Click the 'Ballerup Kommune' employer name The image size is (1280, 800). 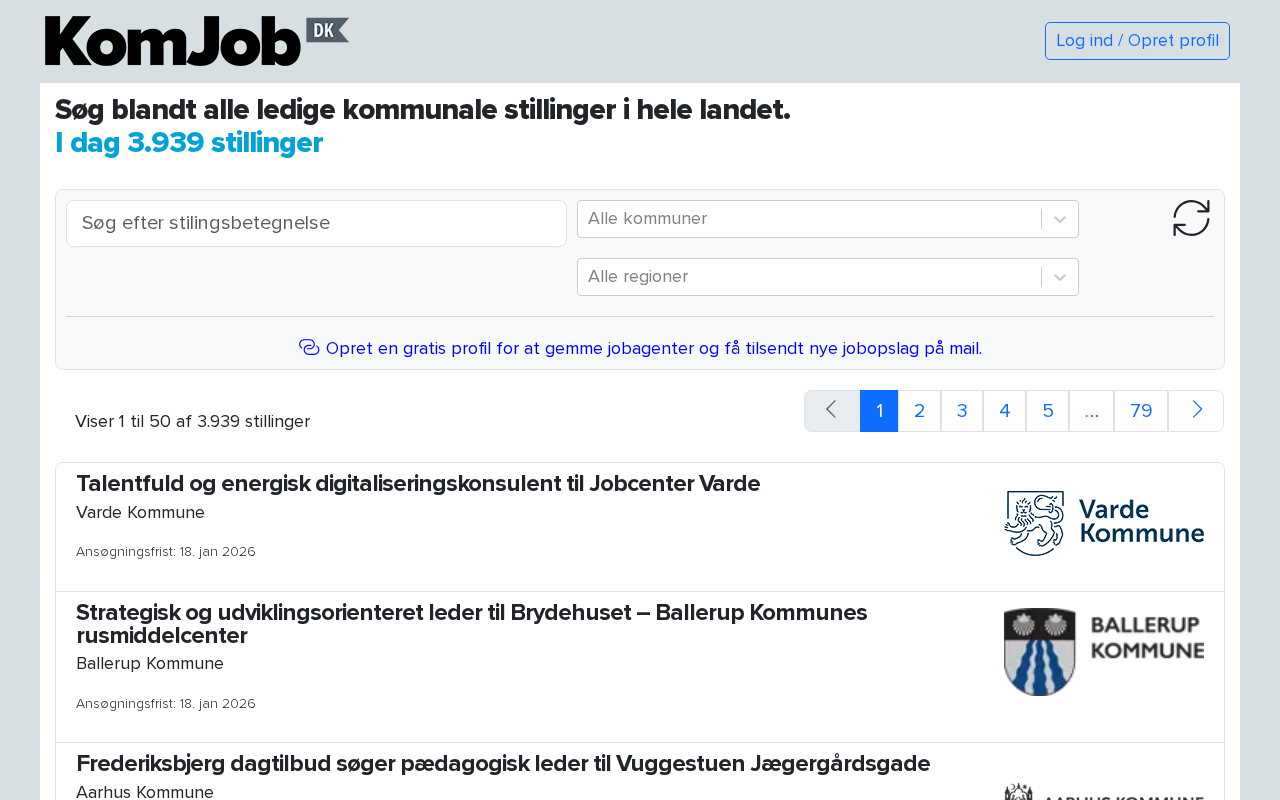(150, 664)
